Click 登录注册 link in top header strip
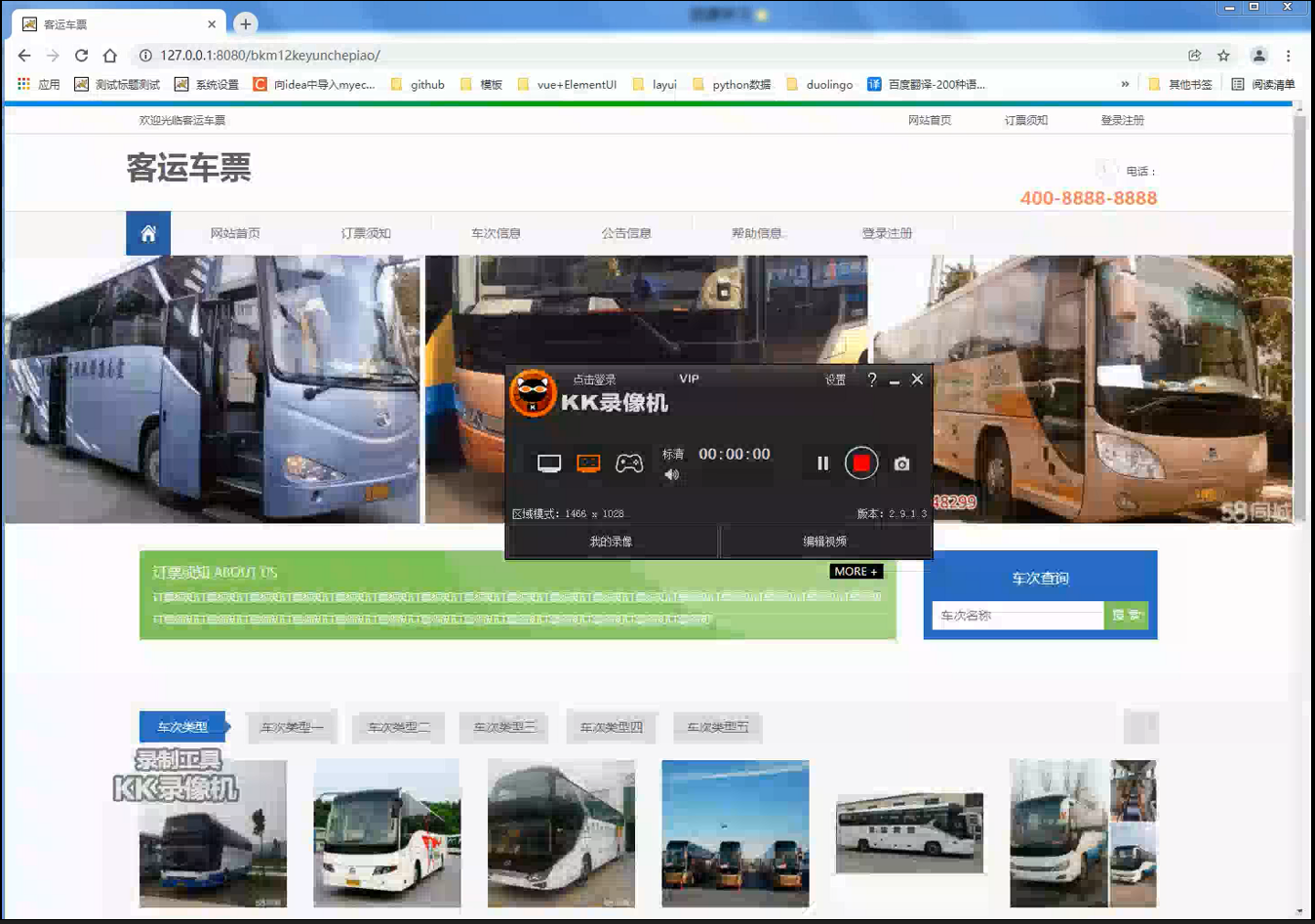Viewport: 1315px width, 924px height. [1123, 120]
